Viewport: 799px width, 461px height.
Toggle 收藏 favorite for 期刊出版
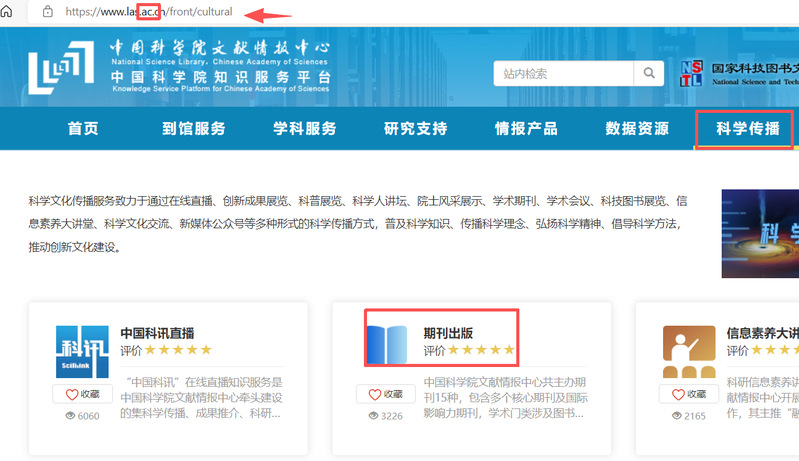click(386, 394)
